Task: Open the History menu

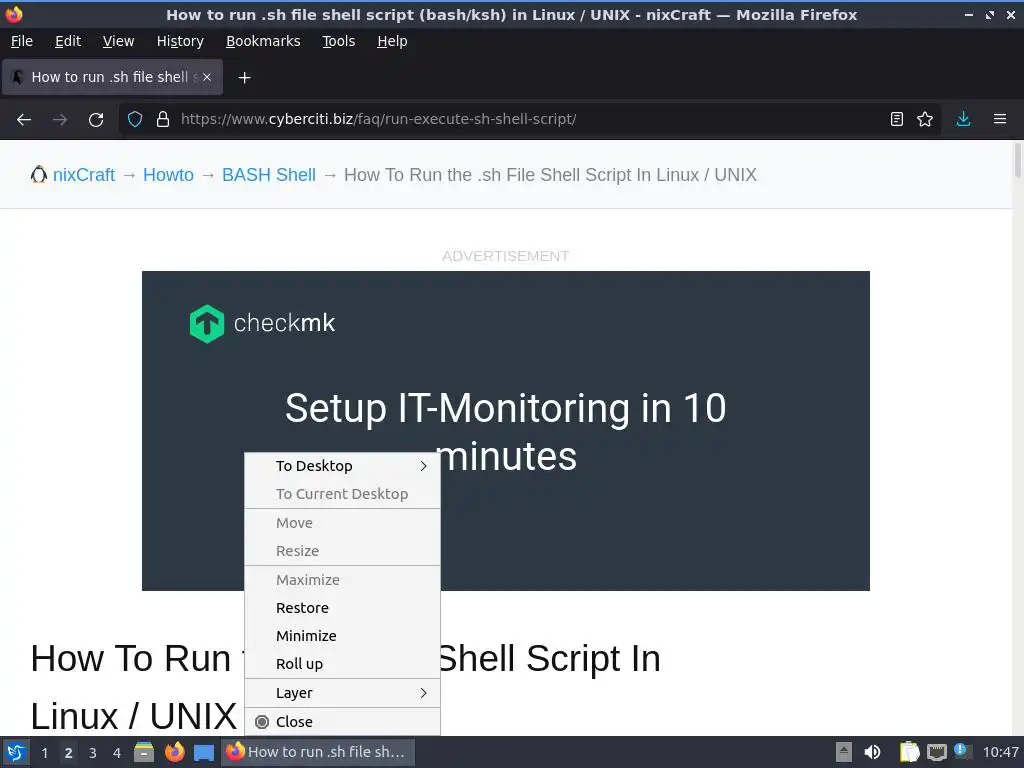Action: 180,41
